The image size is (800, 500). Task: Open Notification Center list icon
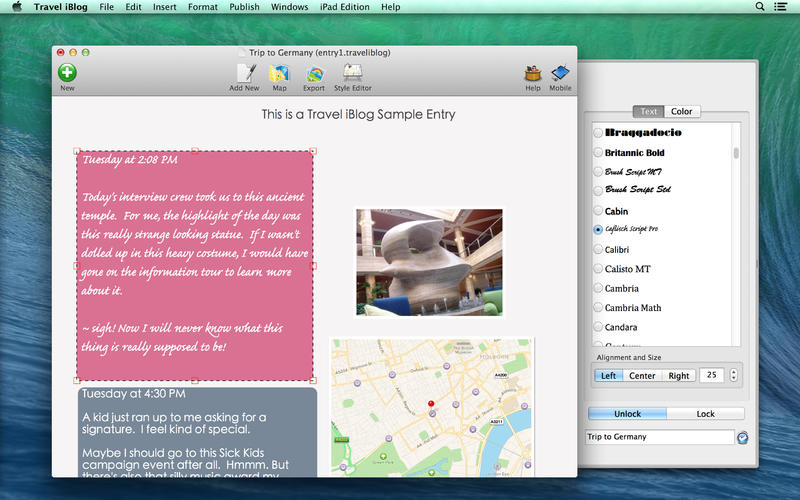click(780, 7)
